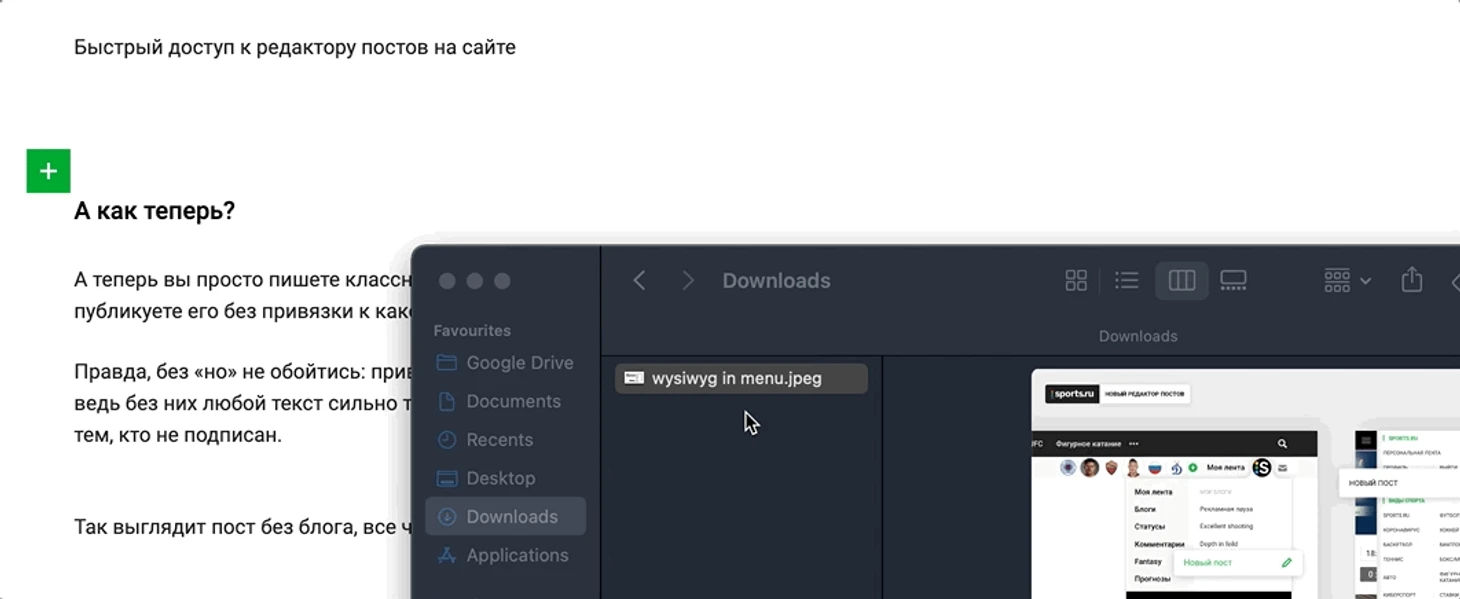Open Desktop folder from the sidebar
The height and width of the screenshot is (599, 1460).
[500, 478]
